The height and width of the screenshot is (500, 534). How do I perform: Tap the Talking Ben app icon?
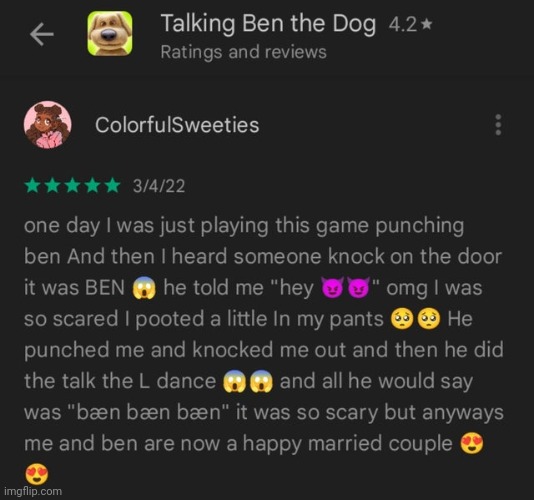click(x=110, y=33)
